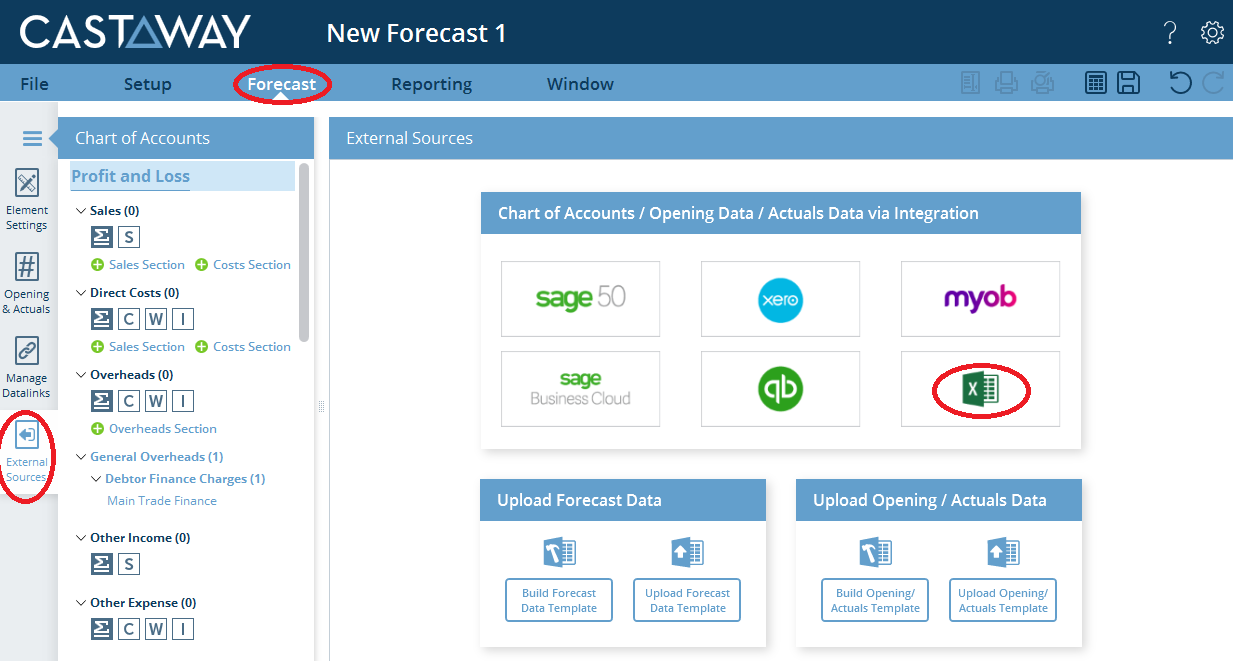Choose the Excel integration tile
Image resolution: width=1233 pixels, height=661 pixels.
980,389
